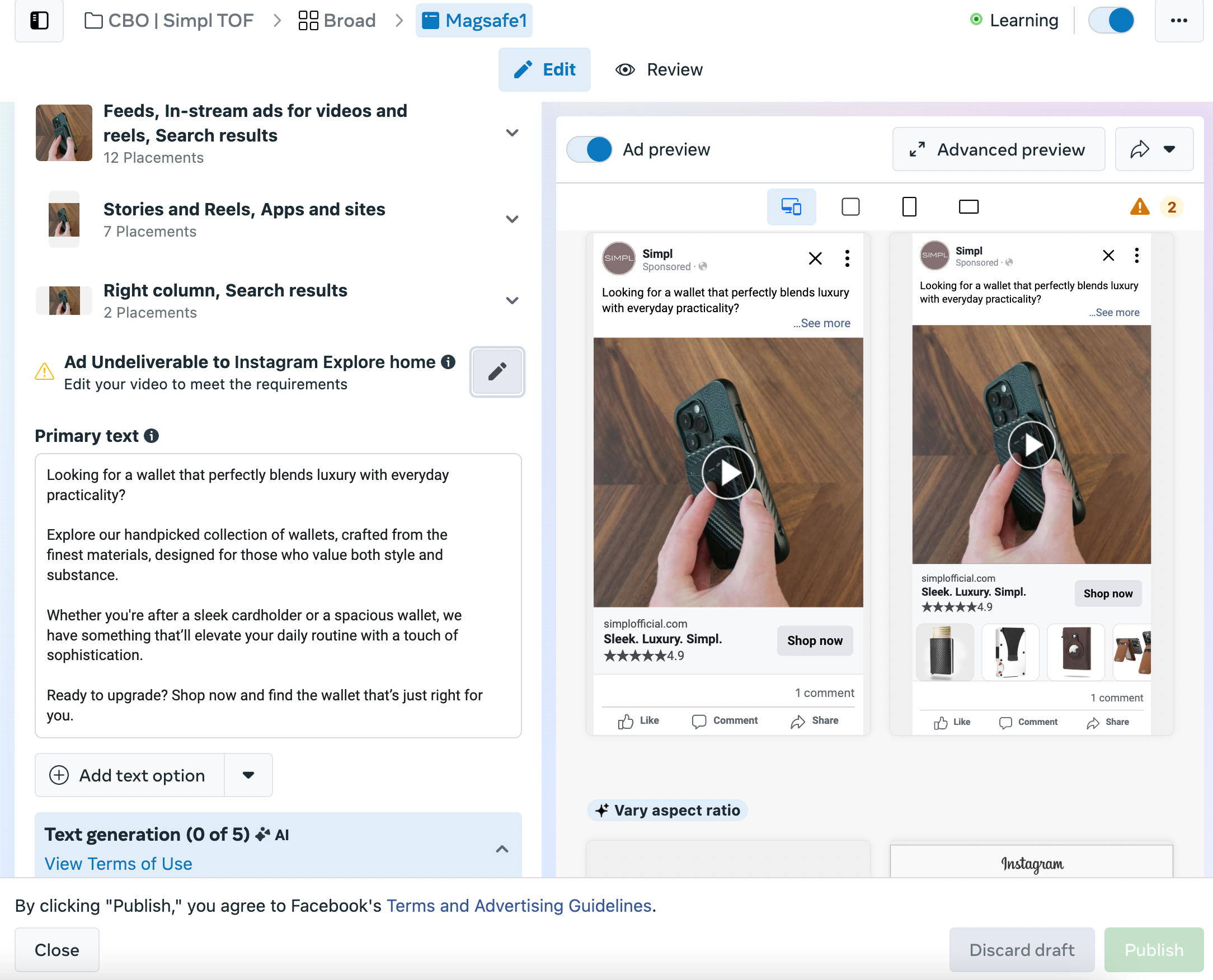The height and width of the screenshot is (980, 1213).
Task: Open the Add text option dropdown arrow
Action: pyautogui.click(x=248, y=775)
